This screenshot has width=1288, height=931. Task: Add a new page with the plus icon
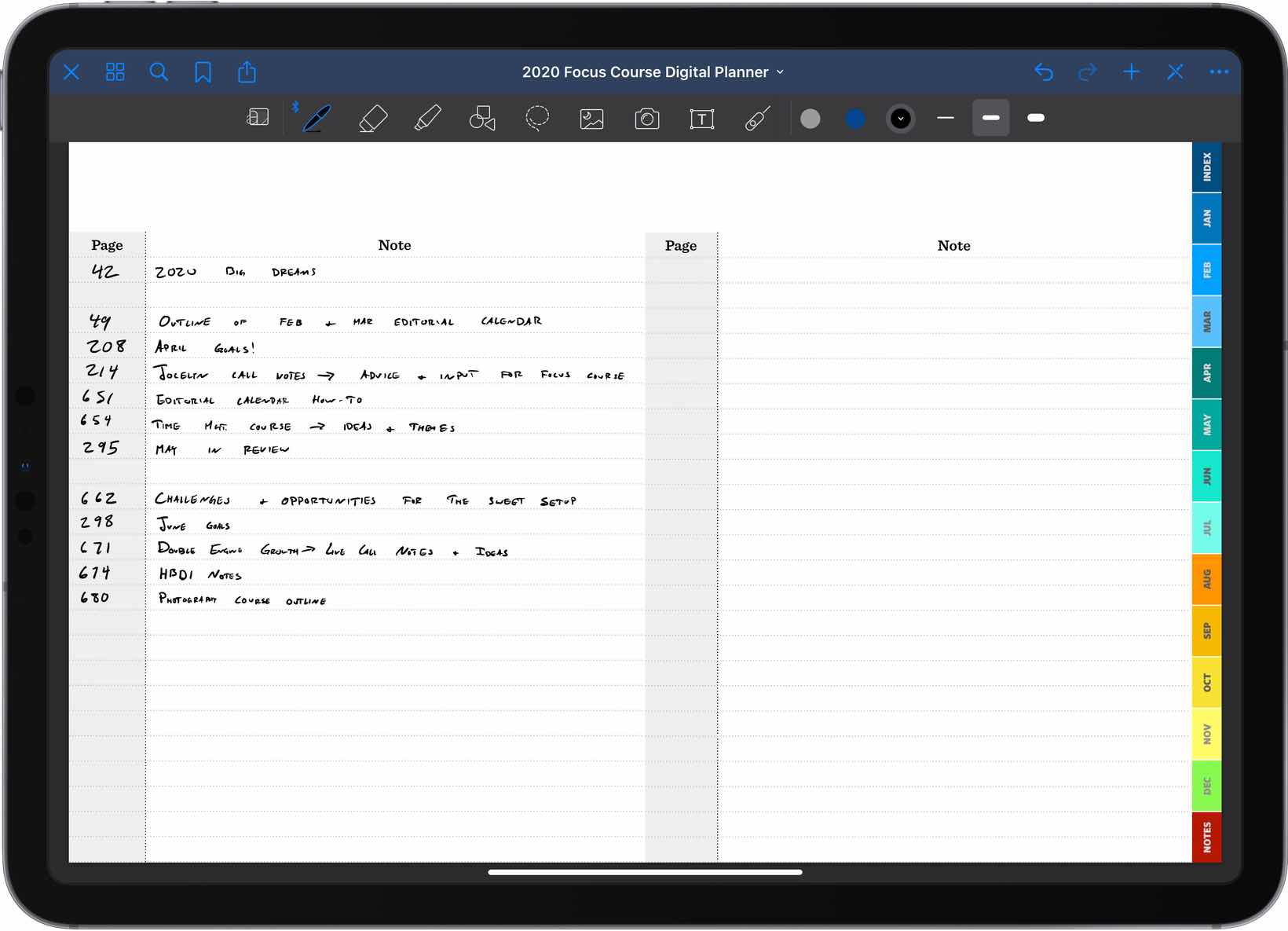tap(1132, 72)
